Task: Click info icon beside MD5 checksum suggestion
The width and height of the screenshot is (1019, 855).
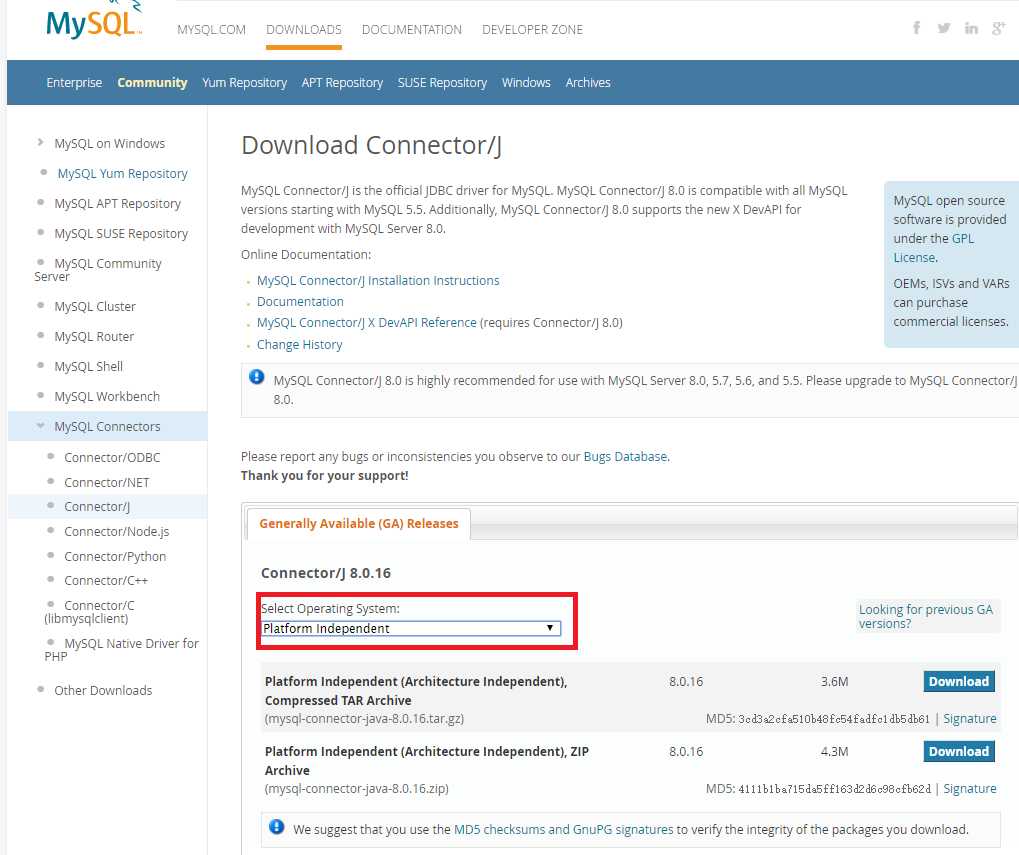Action: coord(276,826)
